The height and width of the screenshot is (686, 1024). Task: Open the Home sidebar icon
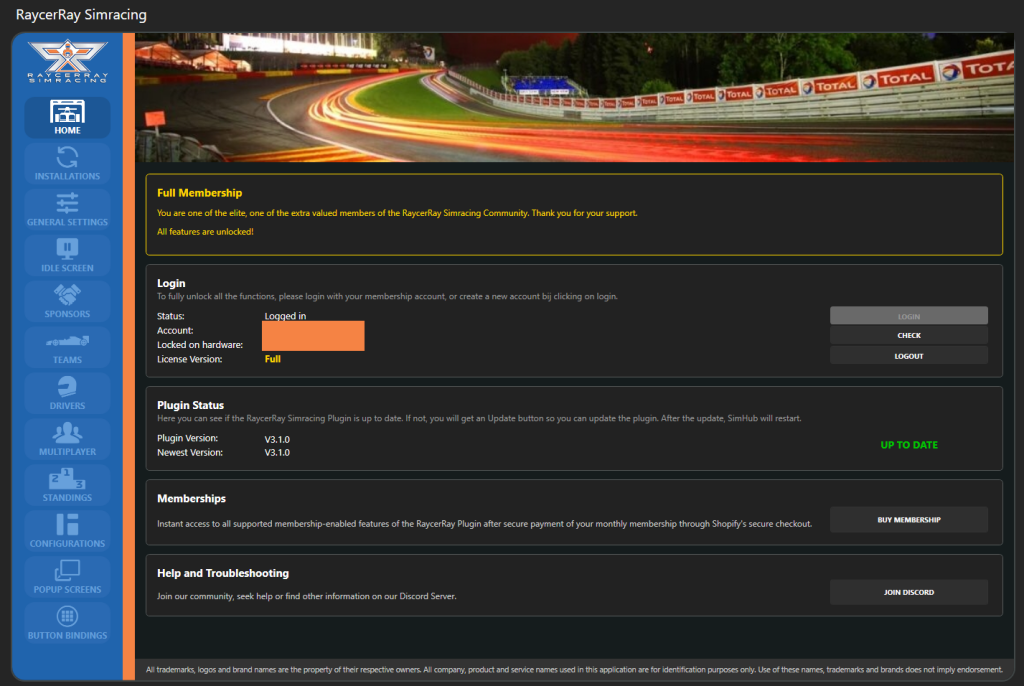67,111
